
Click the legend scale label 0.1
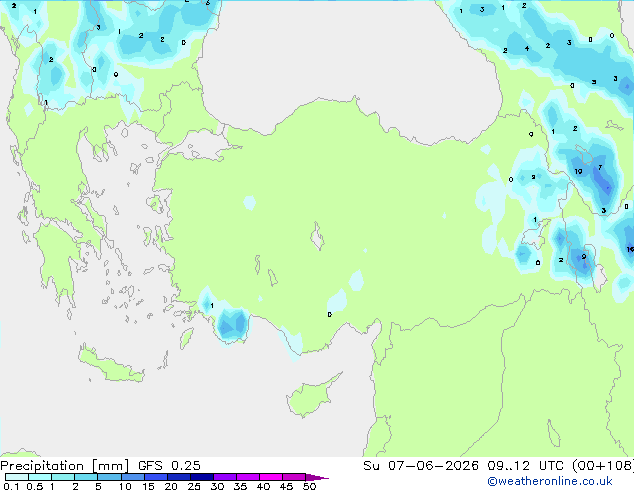coord(11,486)
